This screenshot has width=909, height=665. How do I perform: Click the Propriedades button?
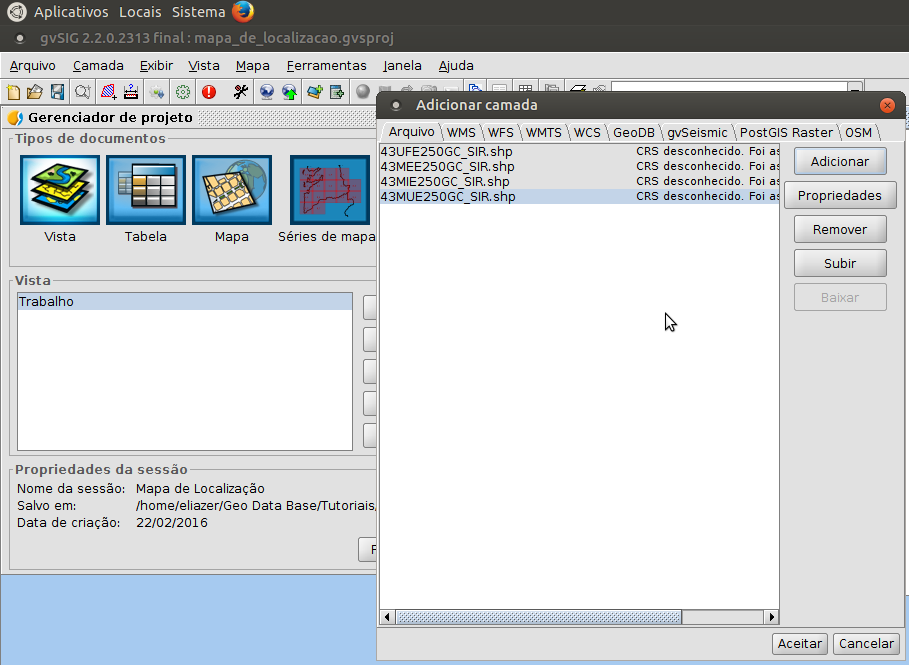(x=839, y=196)
